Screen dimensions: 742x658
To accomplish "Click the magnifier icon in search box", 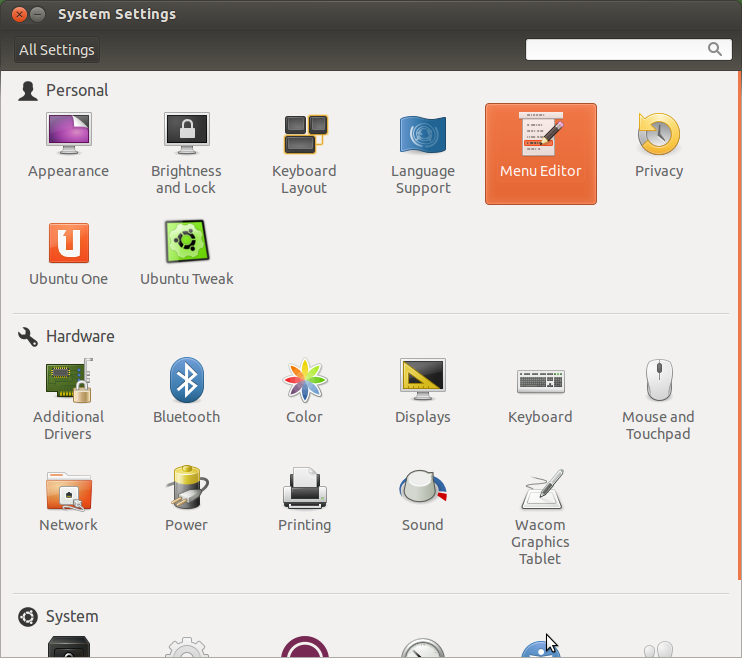I will 715,49.
